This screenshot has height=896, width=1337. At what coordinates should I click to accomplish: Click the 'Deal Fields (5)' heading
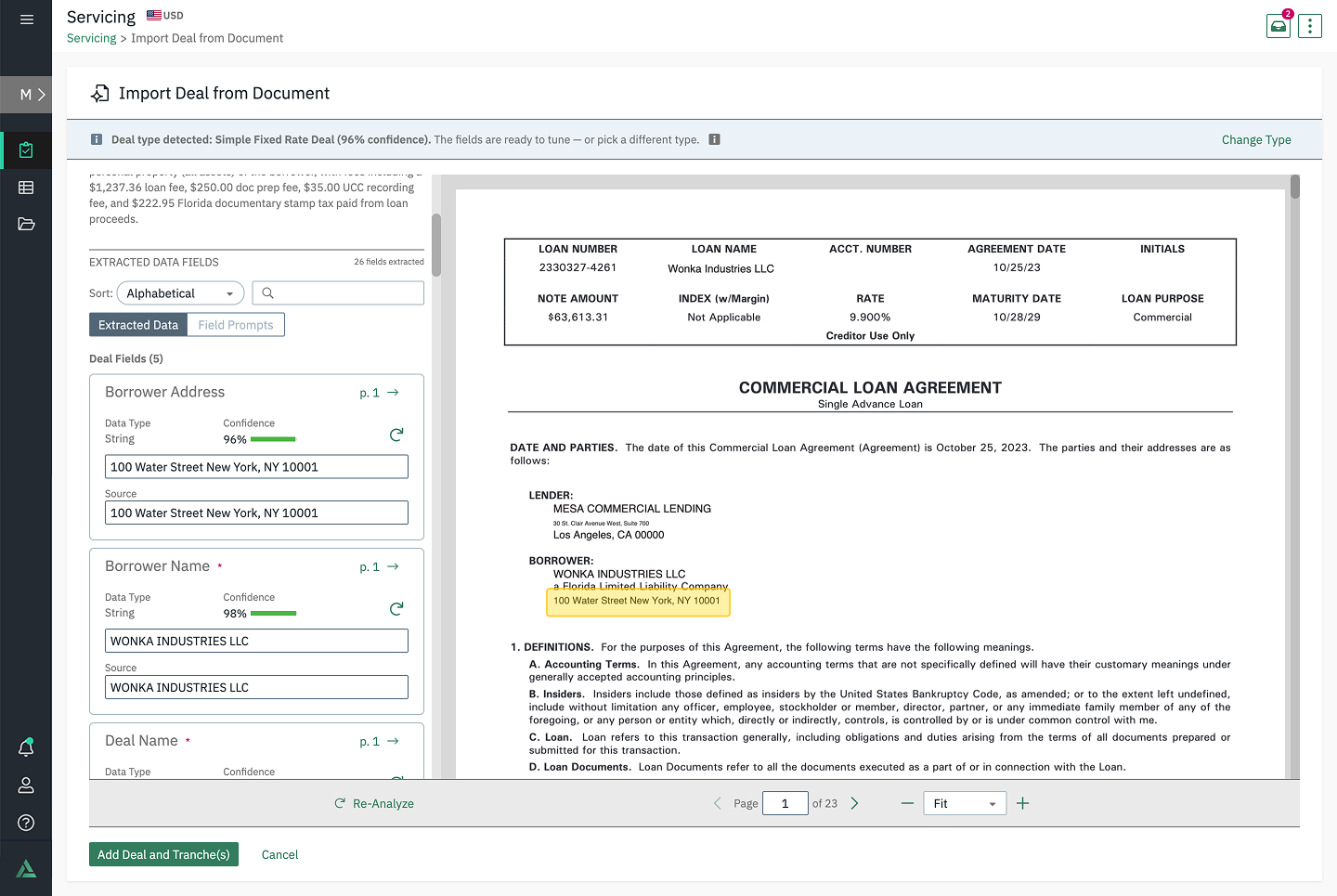pyautogui.click(x=126, y=358)
